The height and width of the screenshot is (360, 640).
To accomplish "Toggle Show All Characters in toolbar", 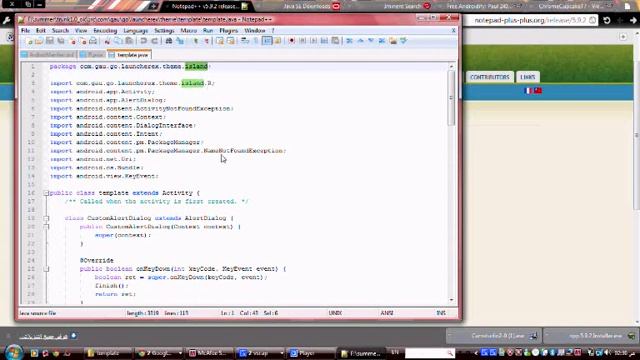I will click(256, 41).
